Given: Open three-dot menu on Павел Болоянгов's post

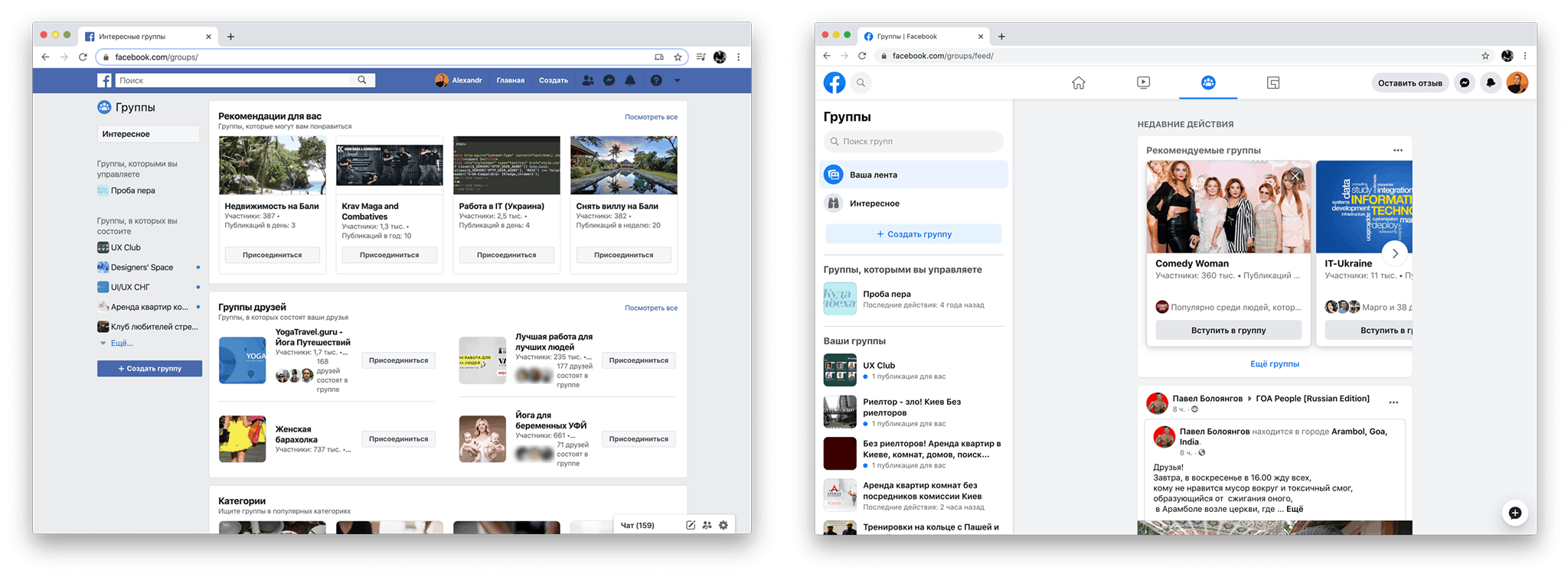Looking at the screenshot, I should point(1393,402).
